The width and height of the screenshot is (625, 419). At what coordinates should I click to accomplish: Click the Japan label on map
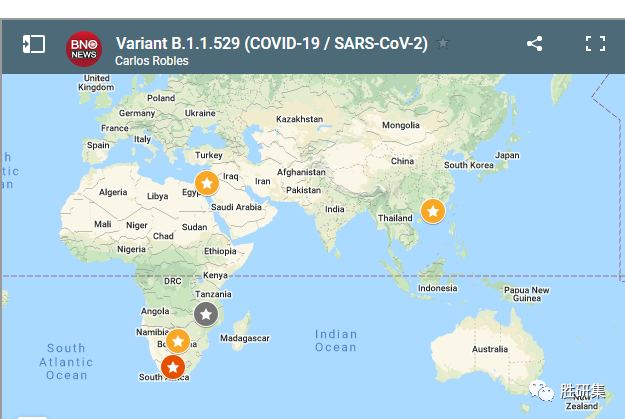(x=507, y=155)
